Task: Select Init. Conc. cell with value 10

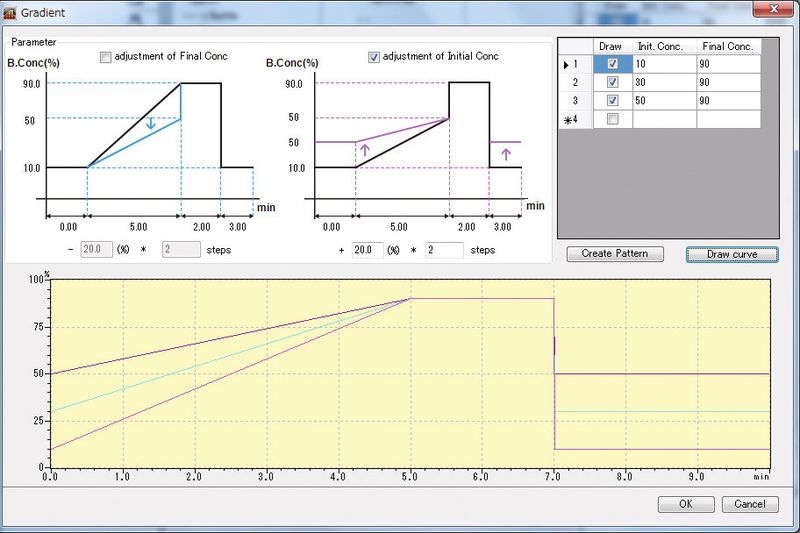Action: [665, 64]
